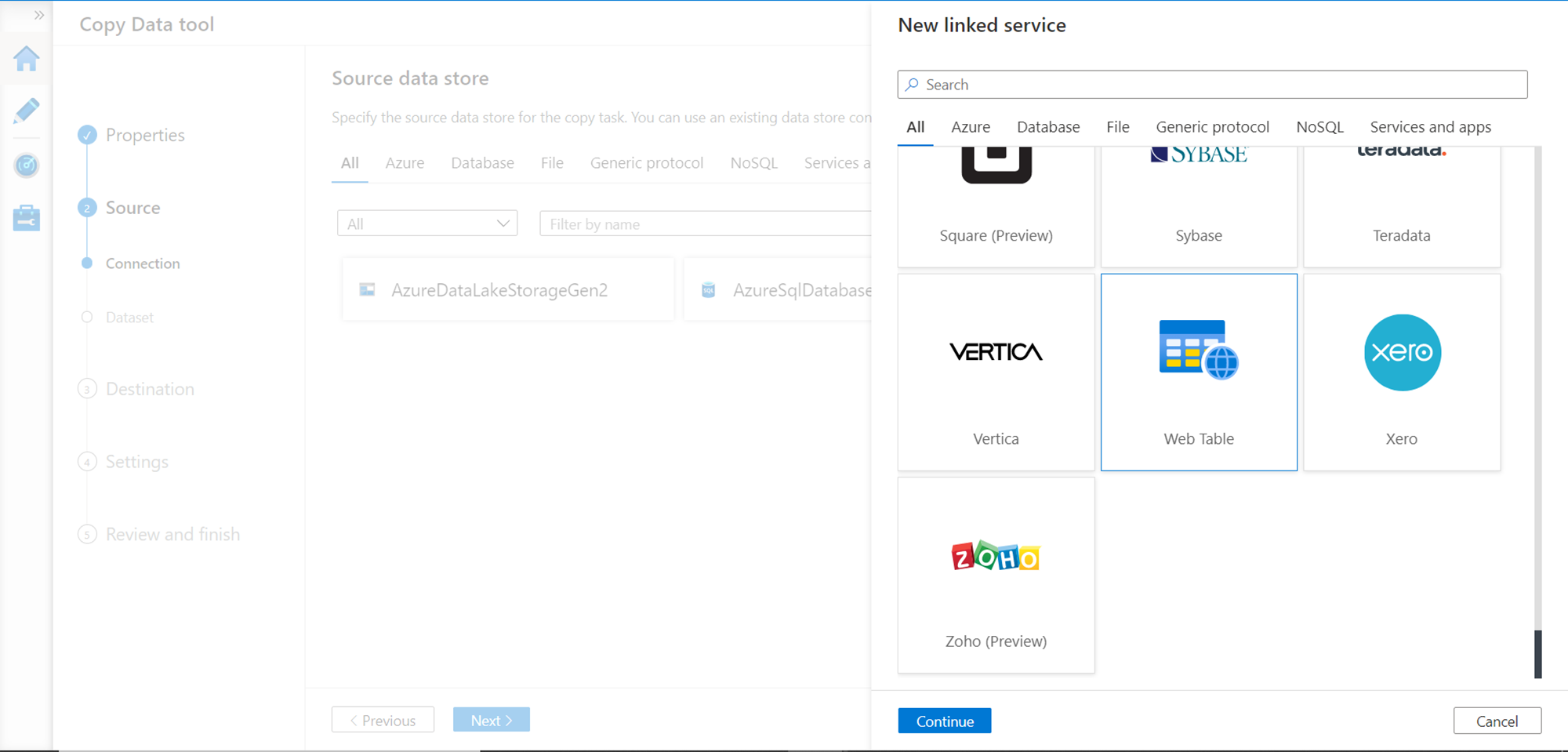Click the Filter by name field
Viewport: 1568px width, 752px height.
706,223
